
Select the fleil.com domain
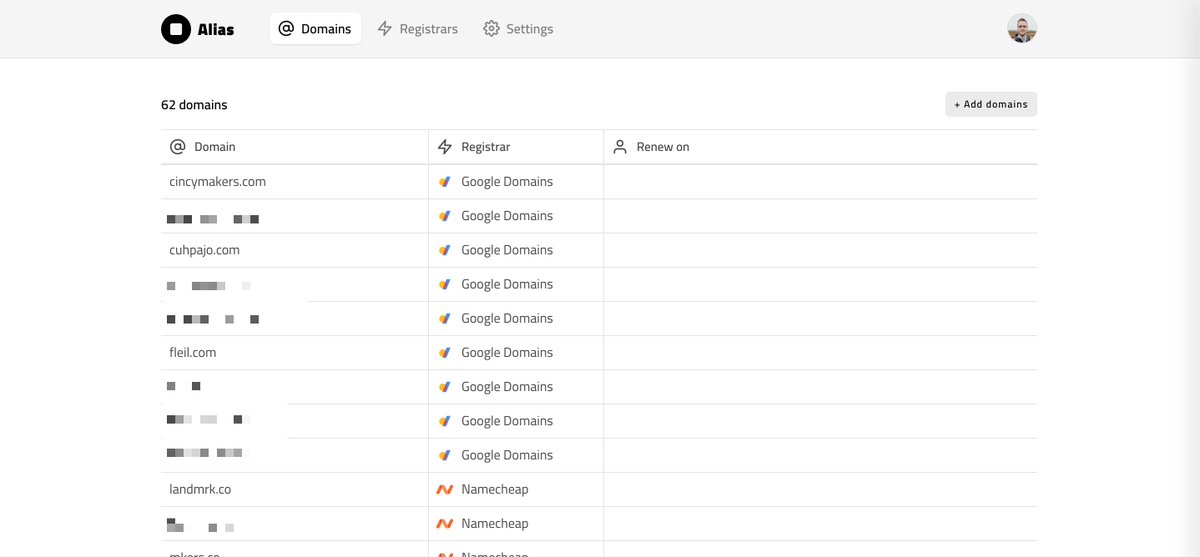point(193,352)
